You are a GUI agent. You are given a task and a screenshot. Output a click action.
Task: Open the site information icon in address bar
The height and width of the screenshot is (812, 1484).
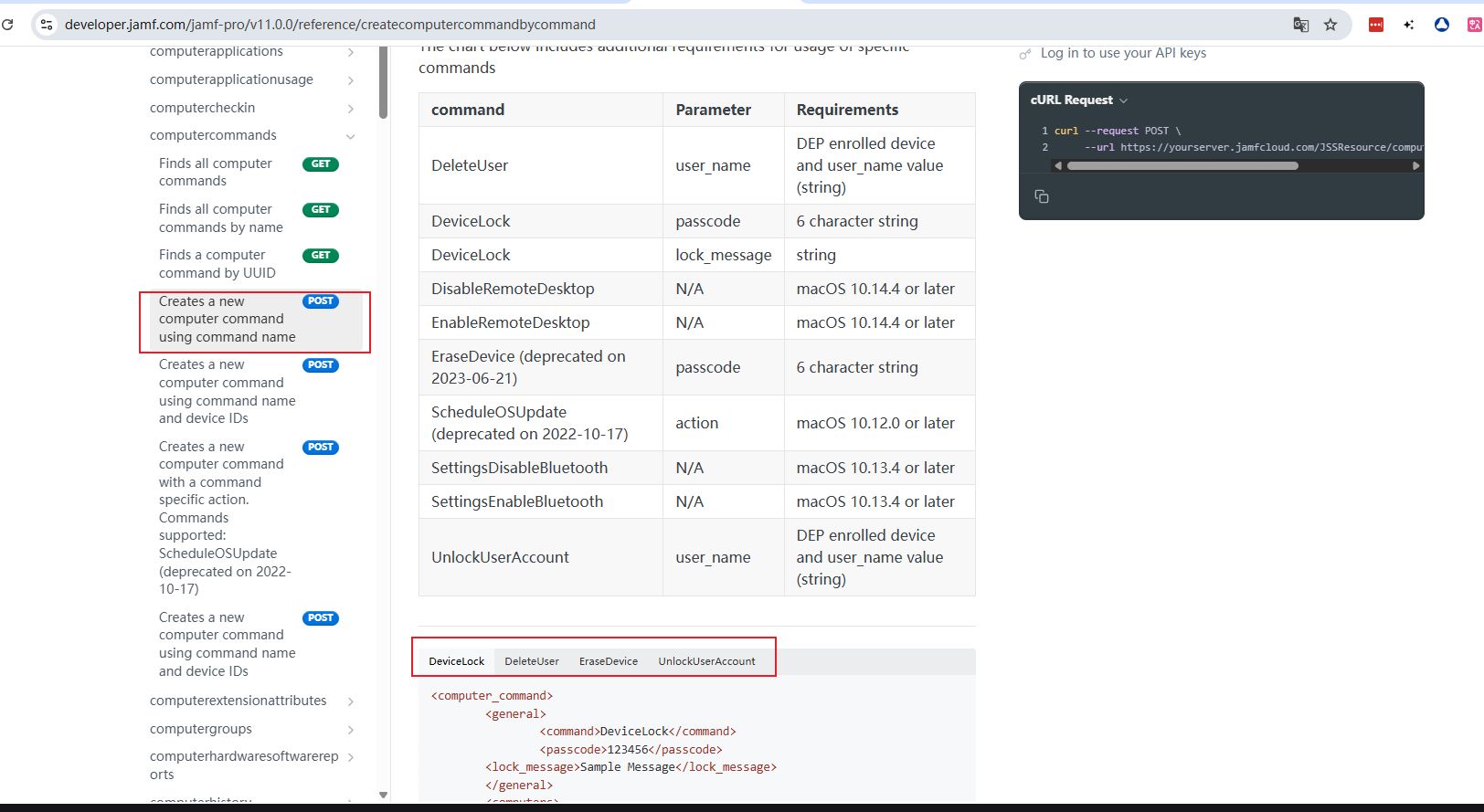(47, 25)
